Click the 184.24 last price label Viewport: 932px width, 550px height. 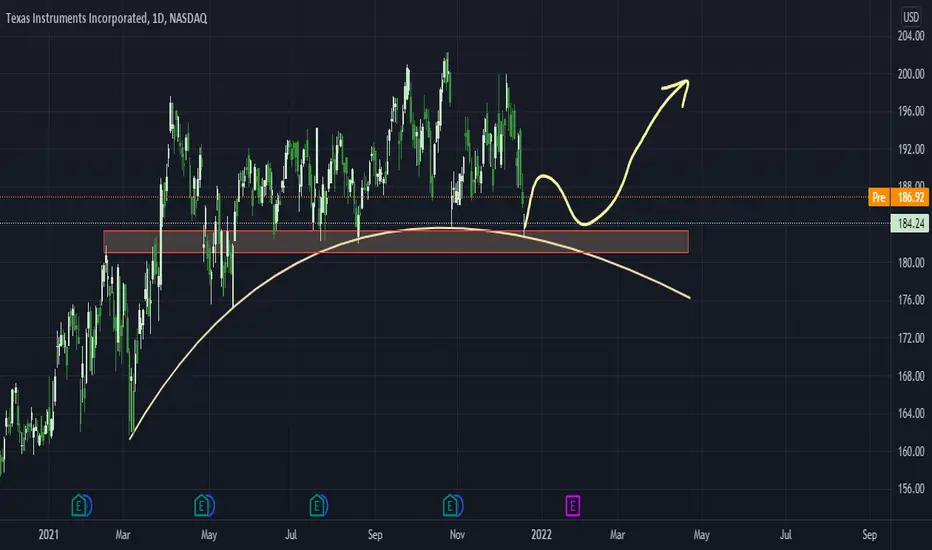[910, 224]
